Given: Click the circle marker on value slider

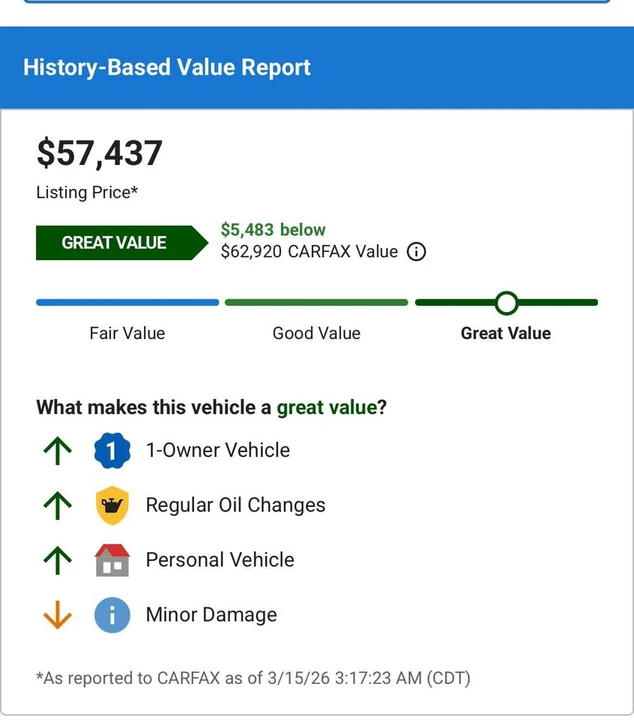Looking at the screenshot, I should click(x=506, y=303).
